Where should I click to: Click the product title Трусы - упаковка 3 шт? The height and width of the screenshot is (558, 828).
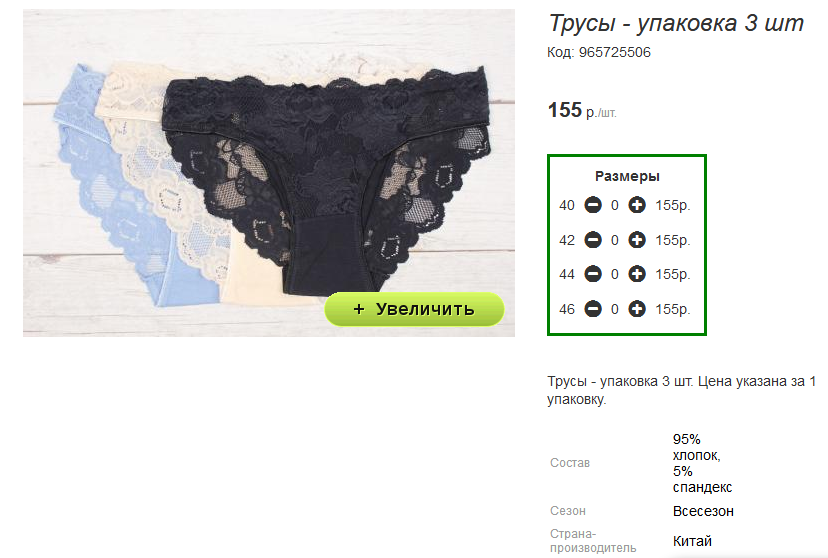[x=676, y=23]
